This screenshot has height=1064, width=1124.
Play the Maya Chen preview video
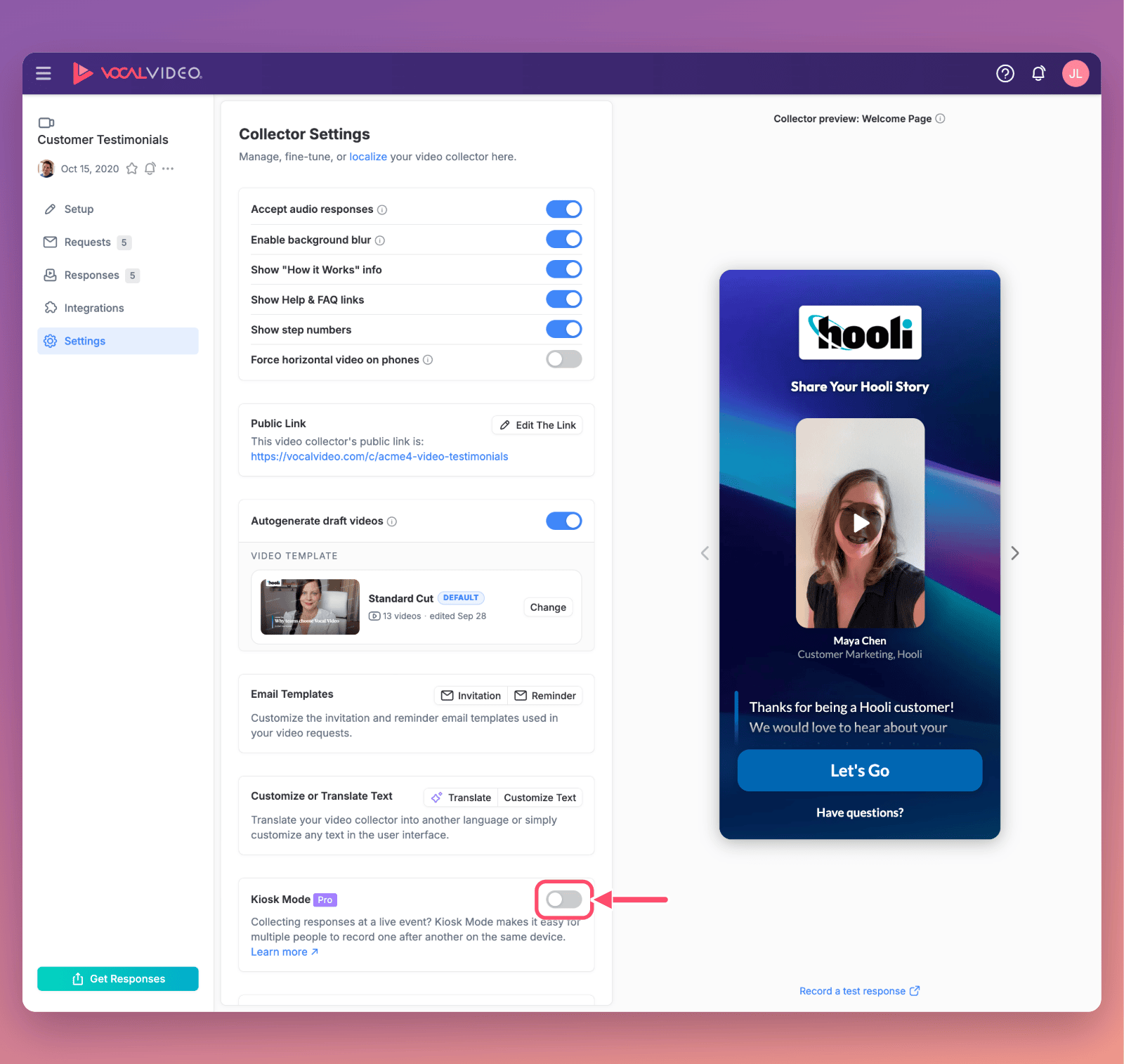point(860,523)
